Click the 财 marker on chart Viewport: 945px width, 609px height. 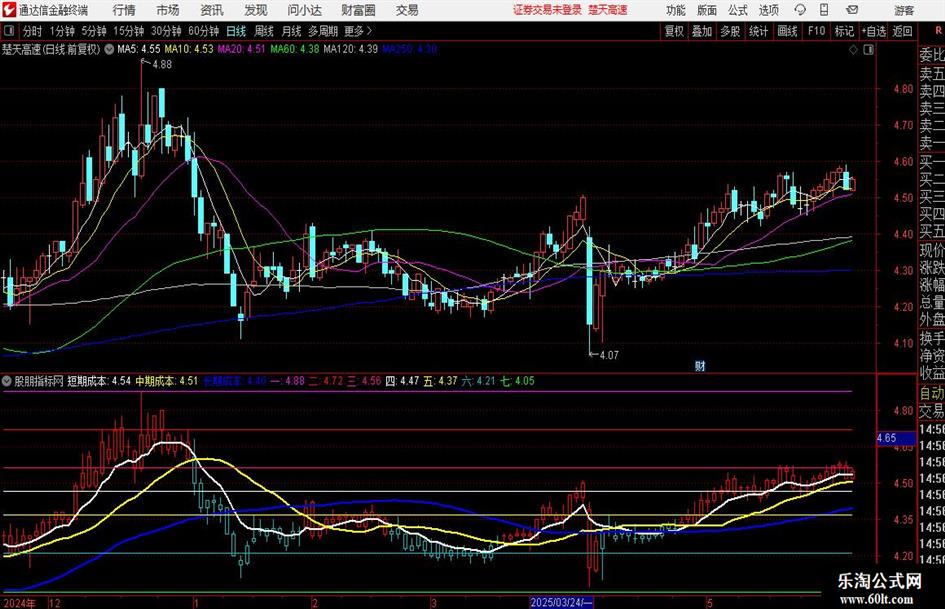pos(700,365)
